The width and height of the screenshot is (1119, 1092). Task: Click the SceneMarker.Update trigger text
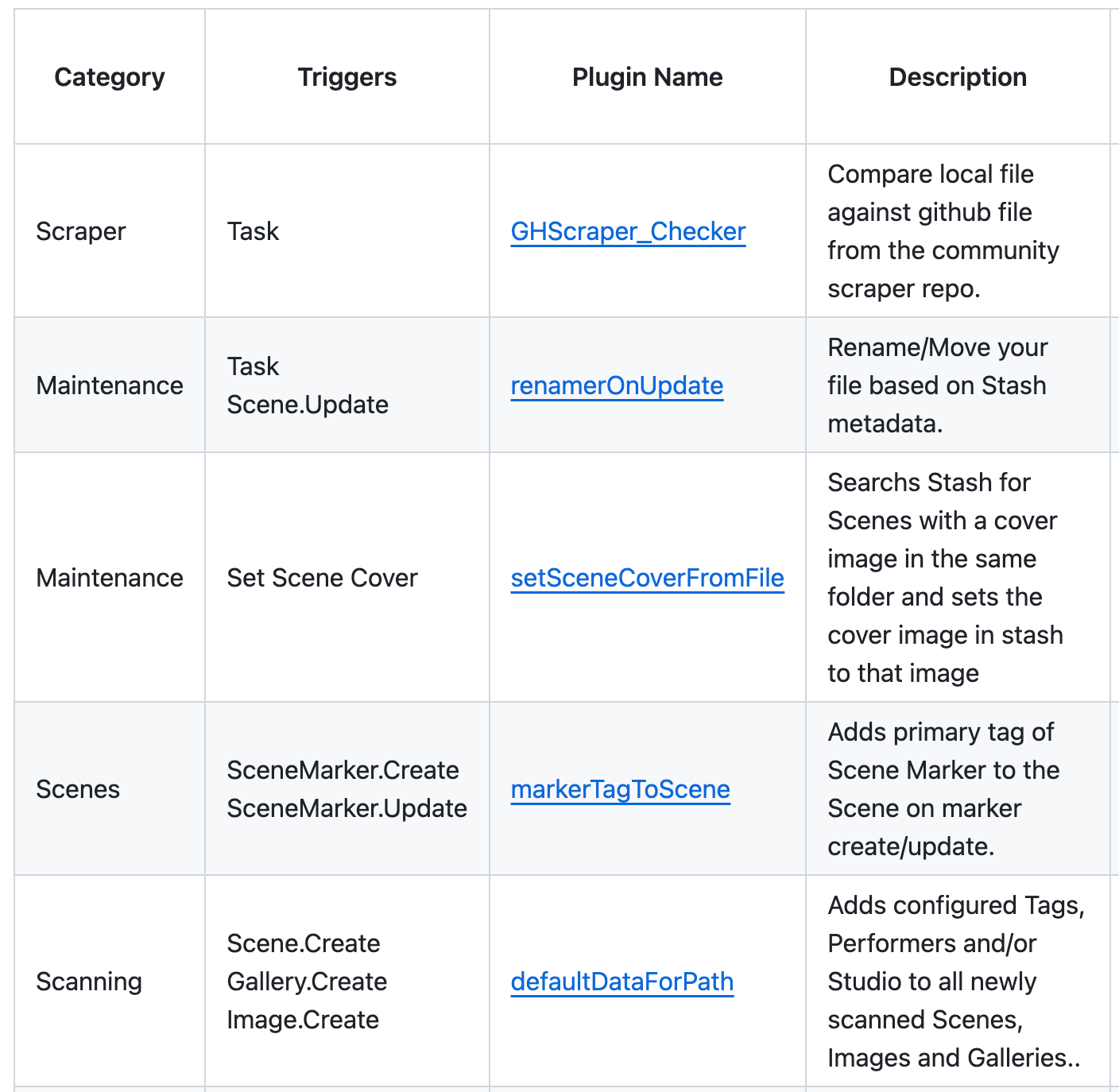point(347,808)
